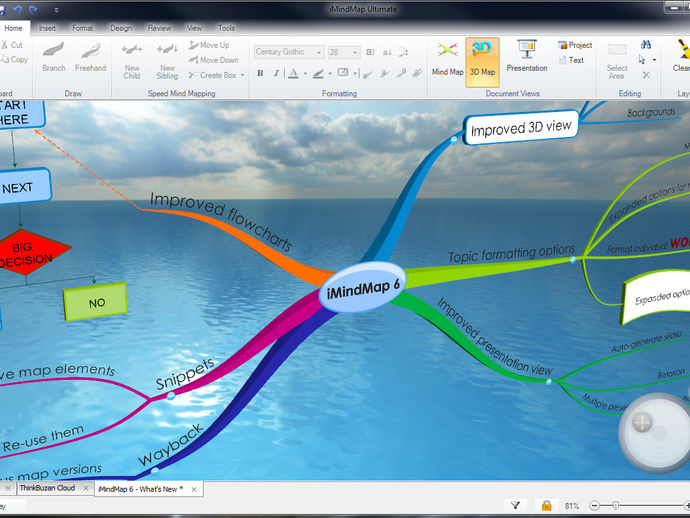The width and height of the screenshot is (690, 518).
Task: Expand the box shape dropdown arrow
Action: pos(354,73)
